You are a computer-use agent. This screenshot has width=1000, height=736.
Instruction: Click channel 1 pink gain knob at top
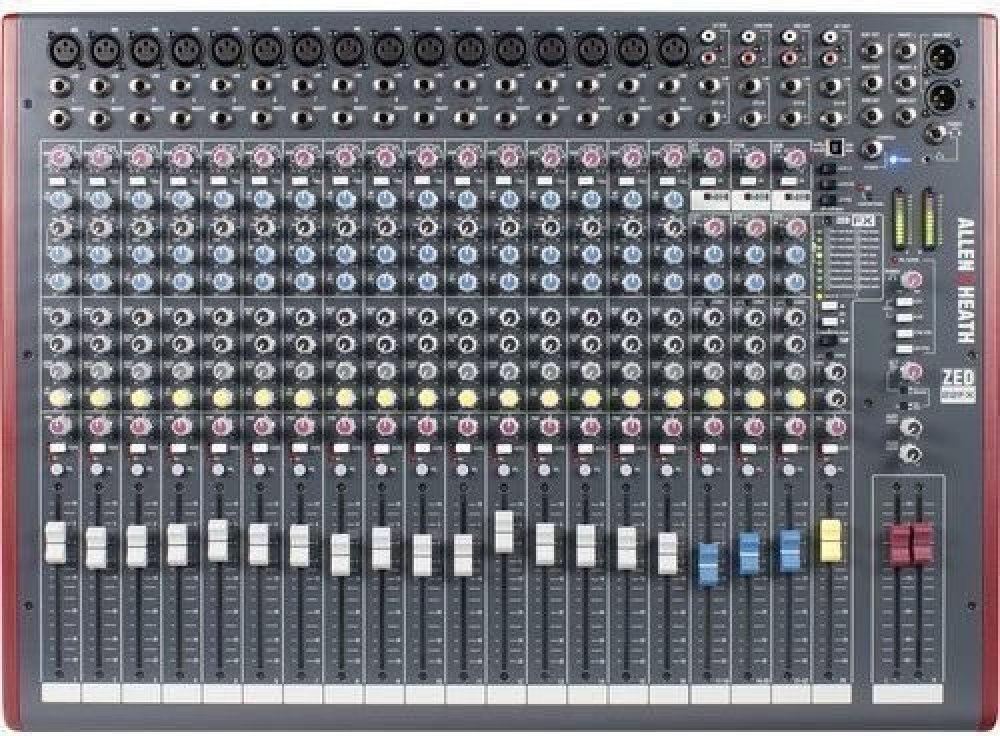click(59, 157)
